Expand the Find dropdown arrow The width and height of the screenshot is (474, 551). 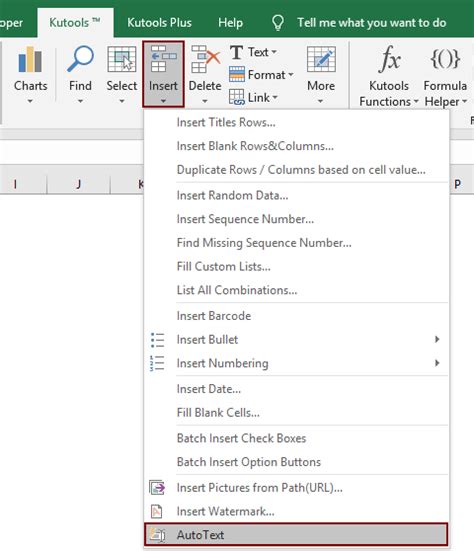pos(80,101)
